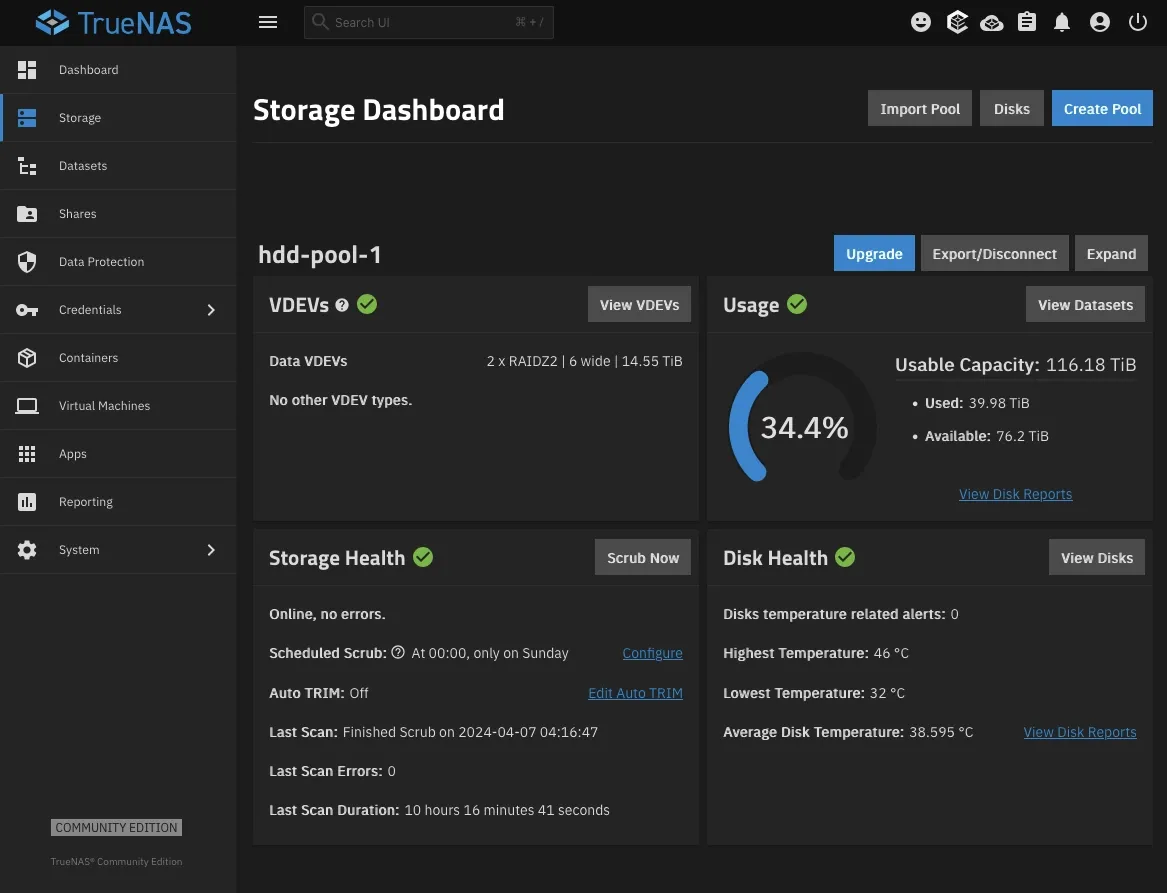The image size is (1167, 893).
Task: Click the Shares folder icon
Action: (x=27, y=214)
